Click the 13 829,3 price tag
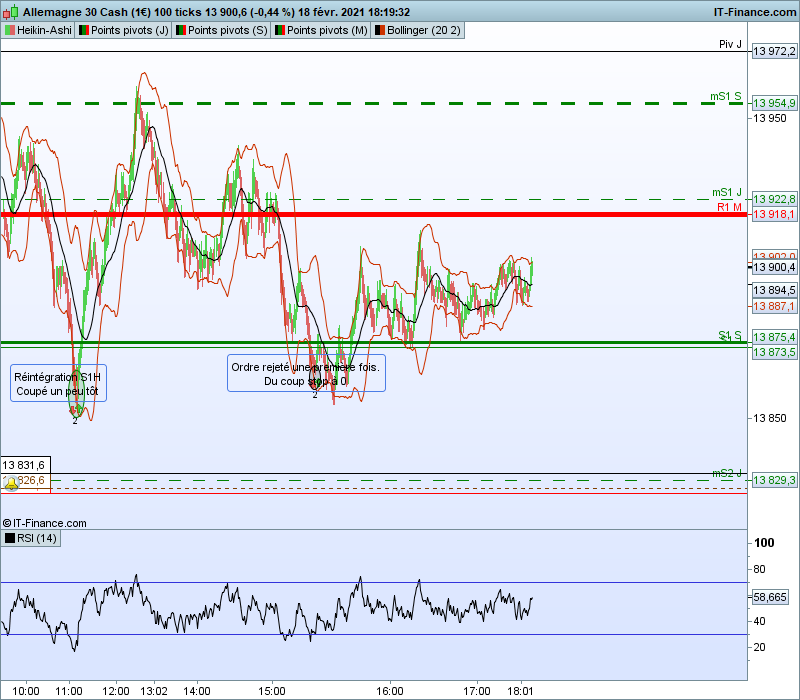This screenshot has height=700, width=800. point(774,480)
